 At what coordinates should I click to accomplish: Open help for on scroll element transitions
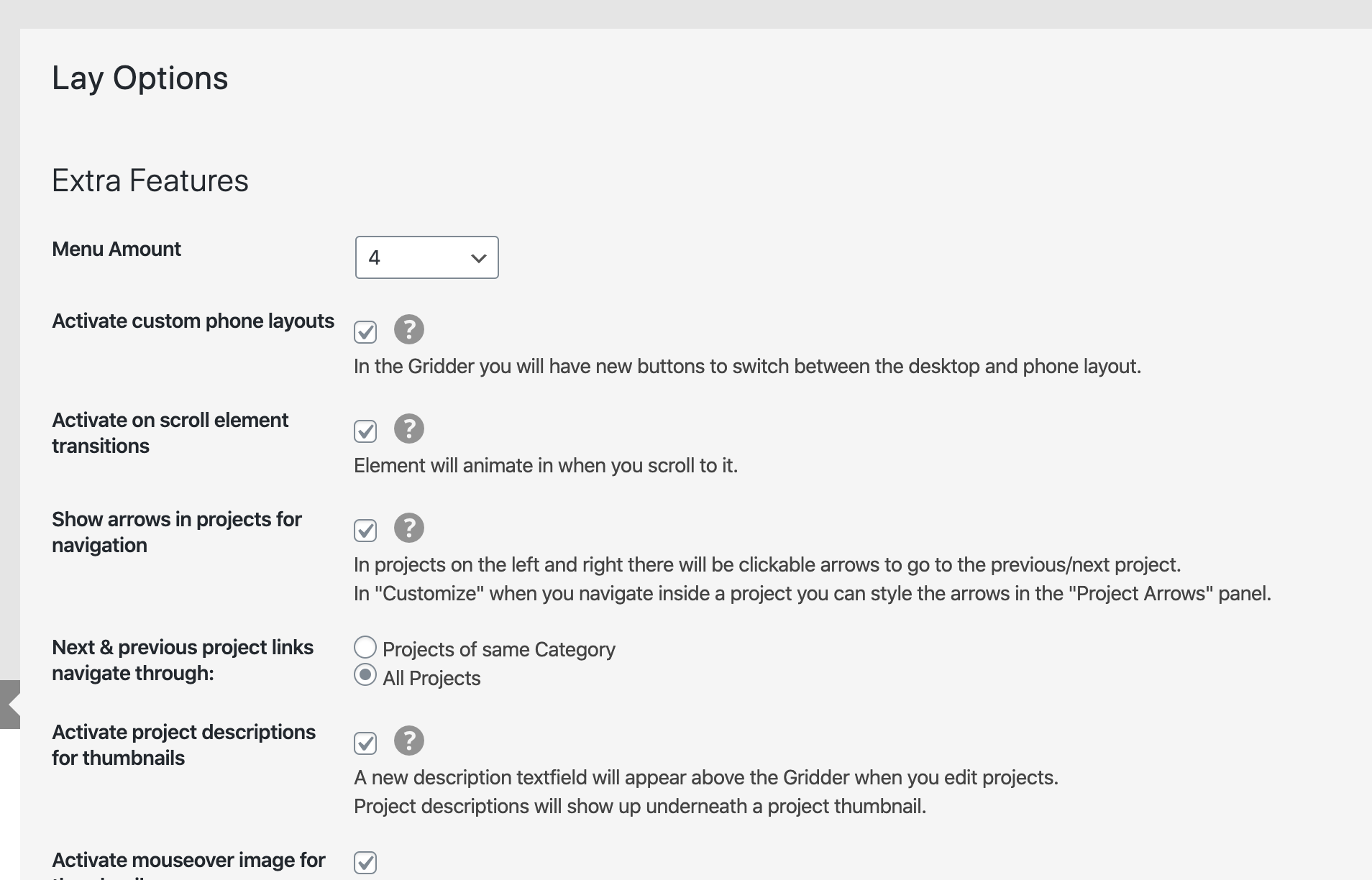click(408, 429)
